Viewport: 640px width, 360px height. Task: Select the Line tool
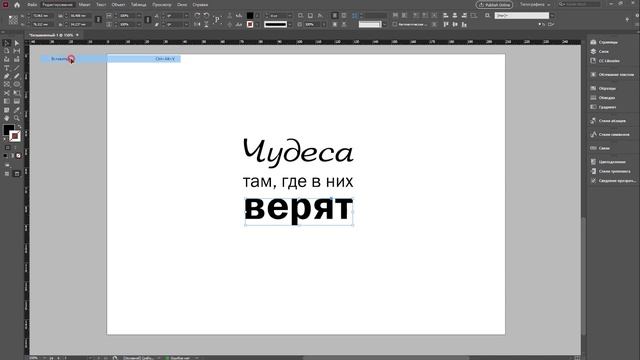[17, 68]
